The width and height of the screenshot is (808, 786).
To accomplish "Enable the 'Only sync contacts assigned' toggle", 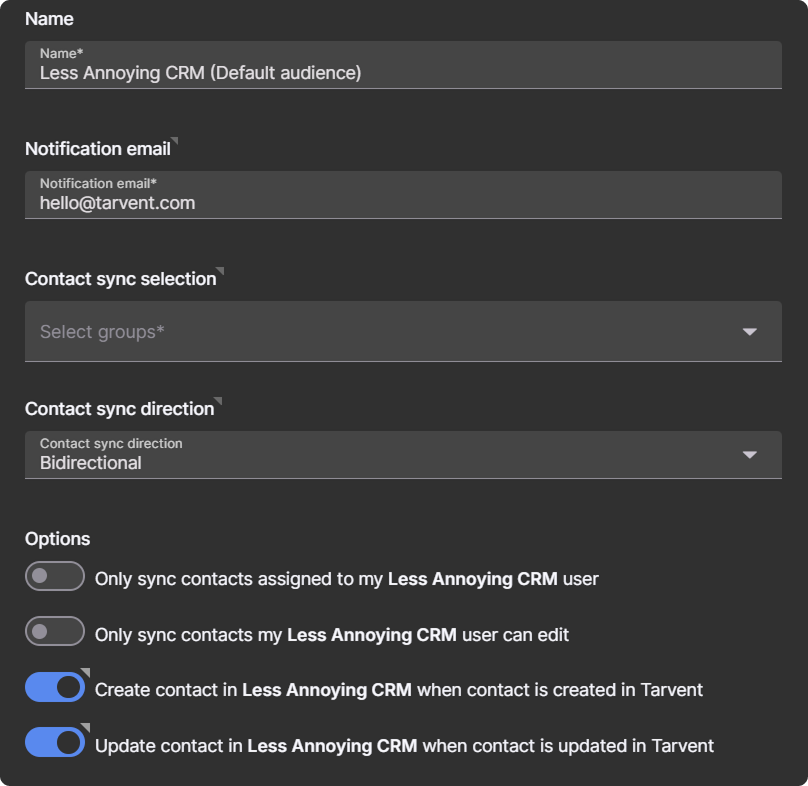I will click(55, 577).
